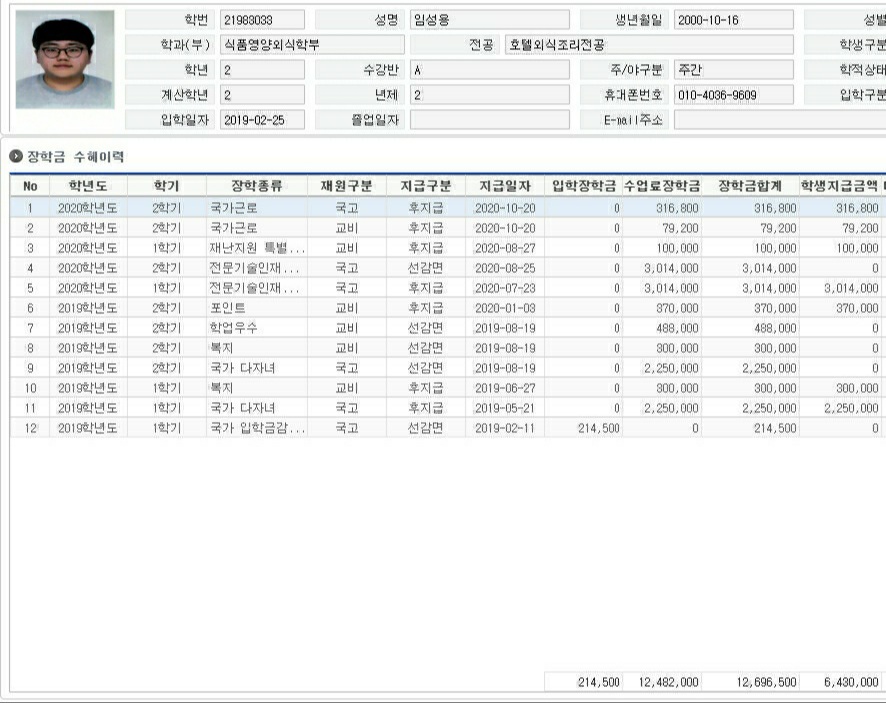Screen dimensions: 886x703
Task: Click the 입학일자 field 2019-02-25
Action: tap(262, 120)
